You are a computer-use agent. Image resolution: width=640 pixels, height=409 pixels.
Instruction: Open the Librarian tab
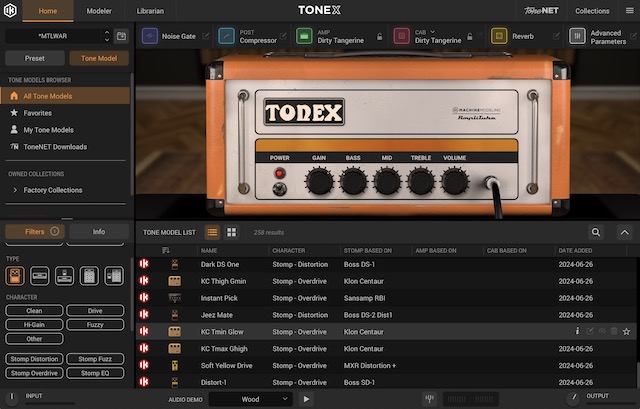[150, 10]
